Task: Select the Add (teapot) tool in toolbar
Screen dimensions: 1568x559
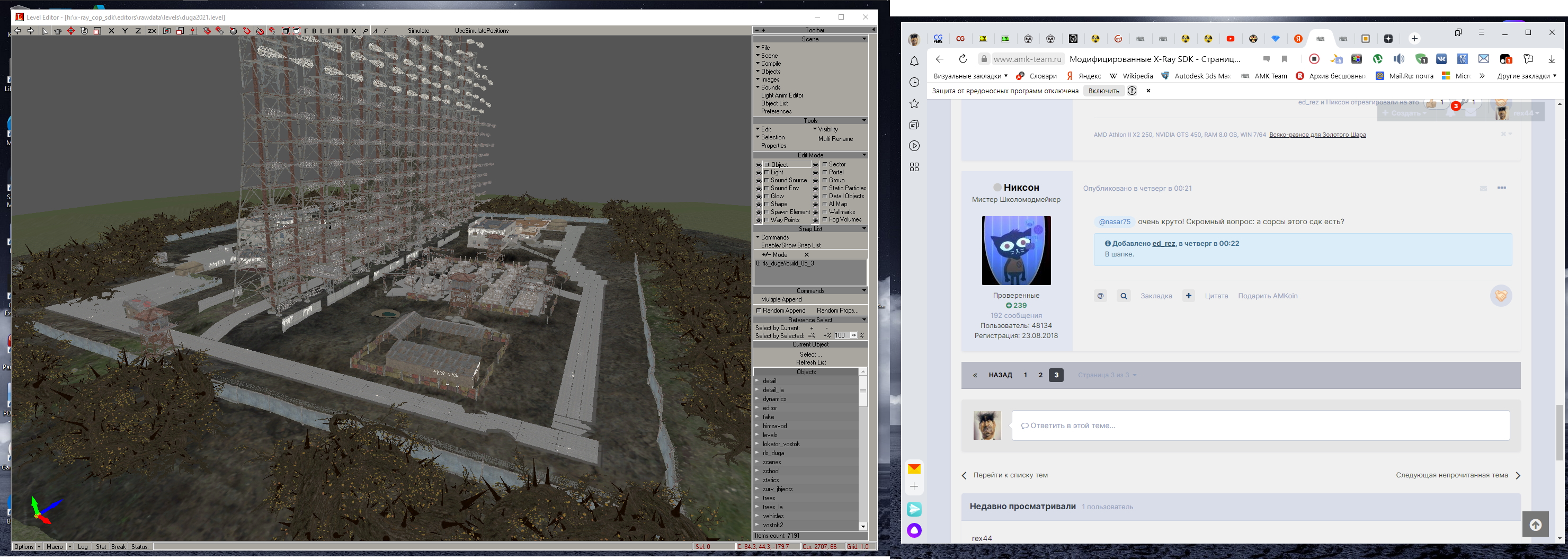Action: point(58,31)
